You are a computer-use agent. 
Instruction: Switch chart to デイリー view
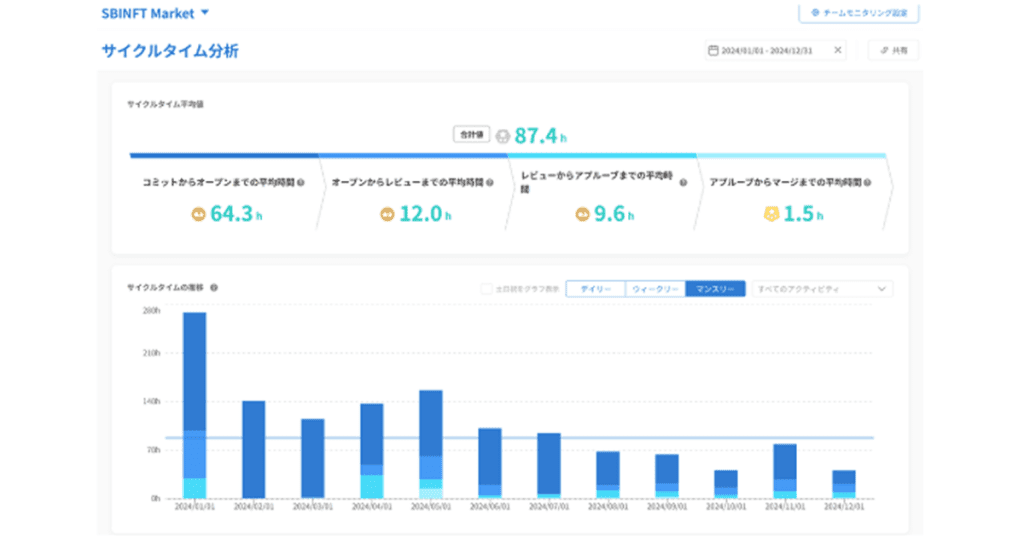point(596,289)
